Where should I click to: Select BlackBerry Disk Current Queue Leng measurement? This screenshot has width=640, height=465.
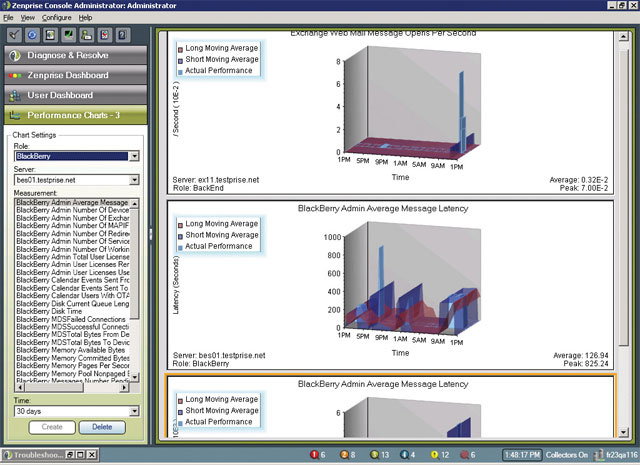pyautogui.click(x=72, y=304)
